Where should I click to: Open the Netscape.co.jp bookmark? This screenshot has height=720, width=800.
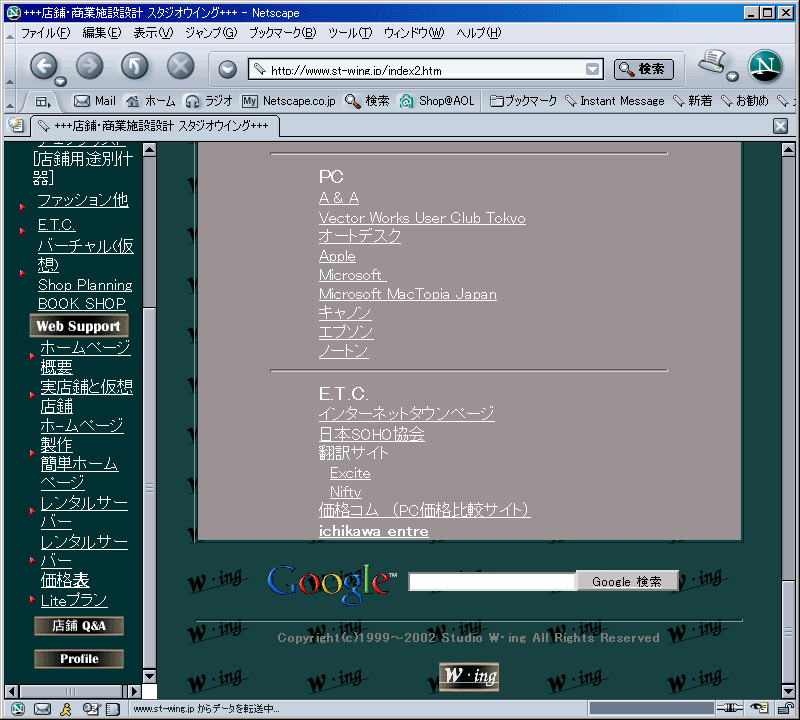(289, 101)
